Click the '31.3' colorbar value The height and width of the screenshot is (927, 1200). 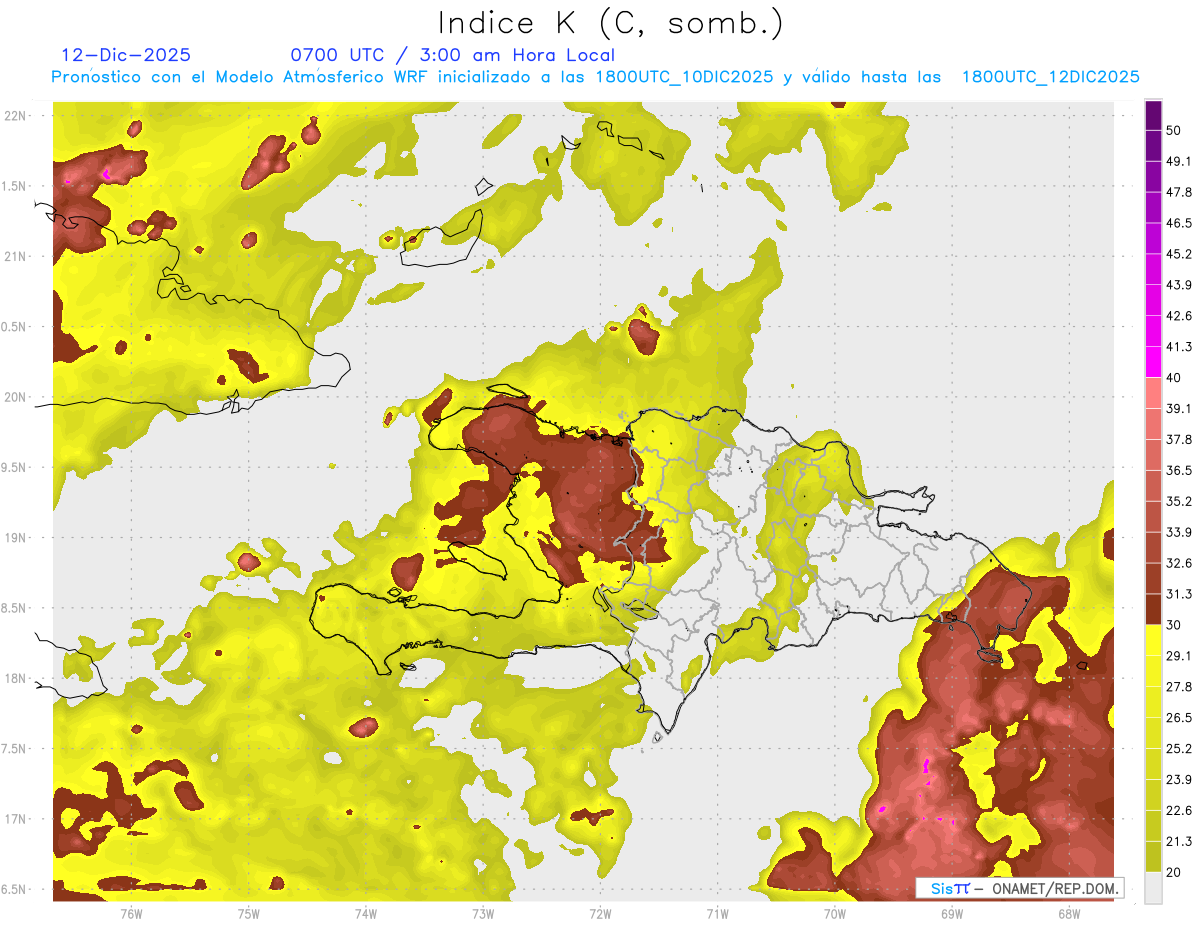tap(1179, 594)
